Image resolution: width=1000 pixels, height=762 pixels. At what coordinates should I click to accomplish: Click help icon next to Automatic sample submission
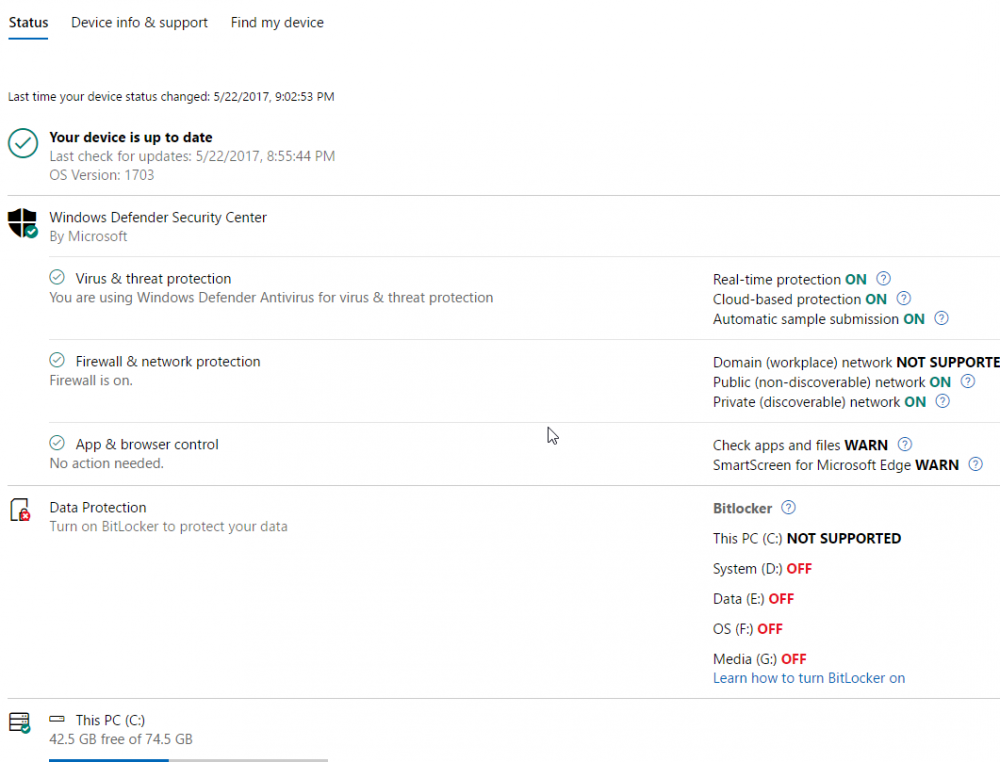[941, 319]
